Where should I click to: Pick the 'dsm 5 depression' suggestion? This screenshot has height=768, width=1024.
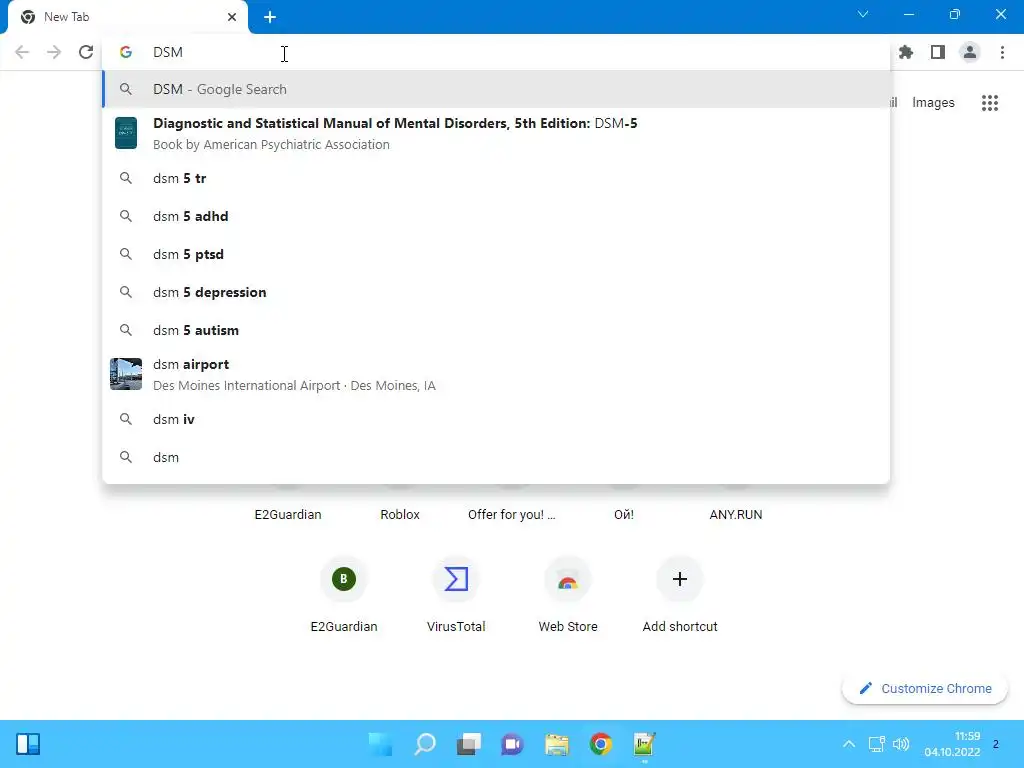pyautogui.click(x=496, y=292)
